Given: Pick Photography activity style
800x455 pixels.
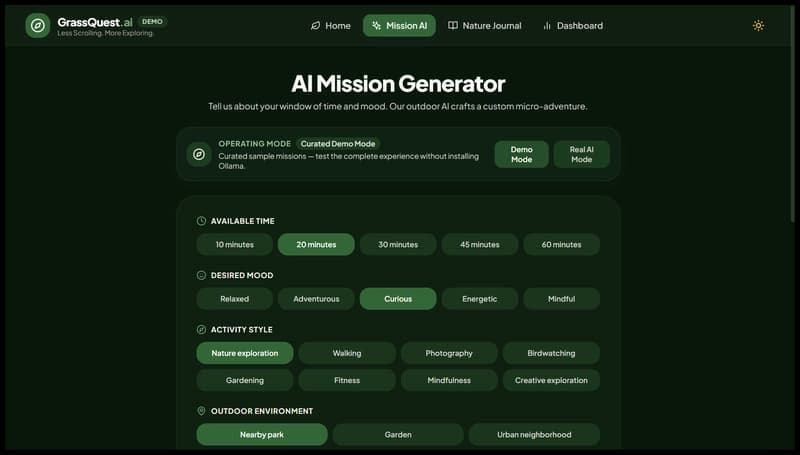Looking at the screenshot, I should coord(449,353).
